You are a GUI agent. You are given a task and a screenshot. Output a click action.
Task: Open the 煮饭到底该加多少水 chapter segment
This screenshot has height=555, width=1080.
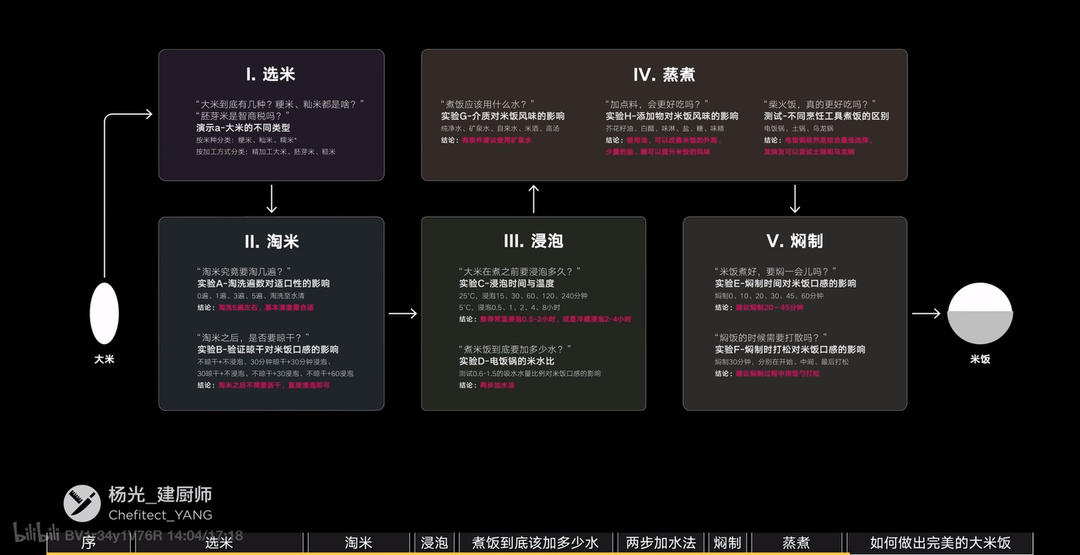coord(535,543)
